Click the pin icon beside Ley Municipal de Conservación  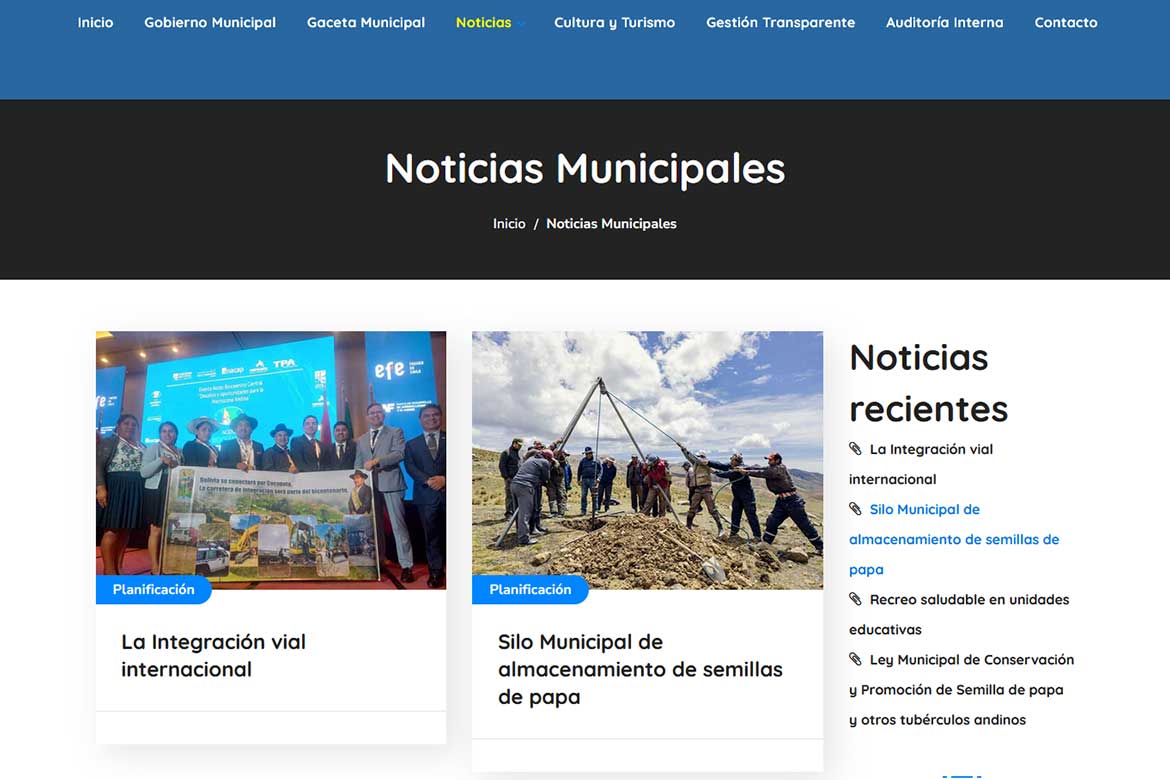click(855, 659)
